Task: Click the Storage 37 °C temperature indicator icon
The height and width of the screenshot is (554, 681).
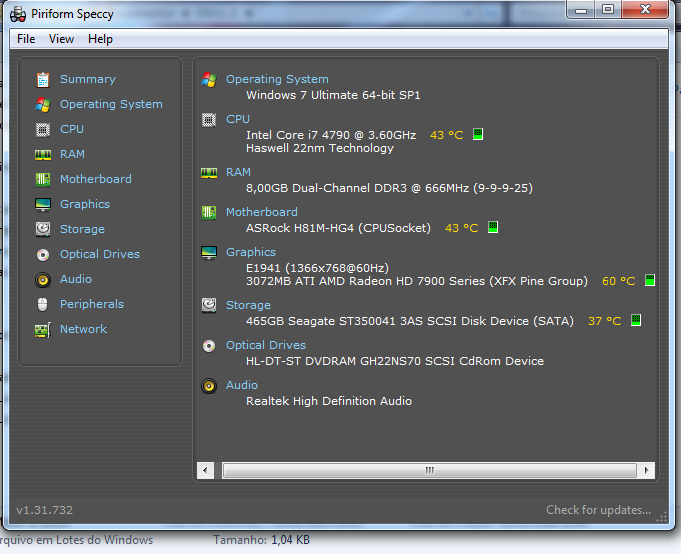Action: coord(636,320)
